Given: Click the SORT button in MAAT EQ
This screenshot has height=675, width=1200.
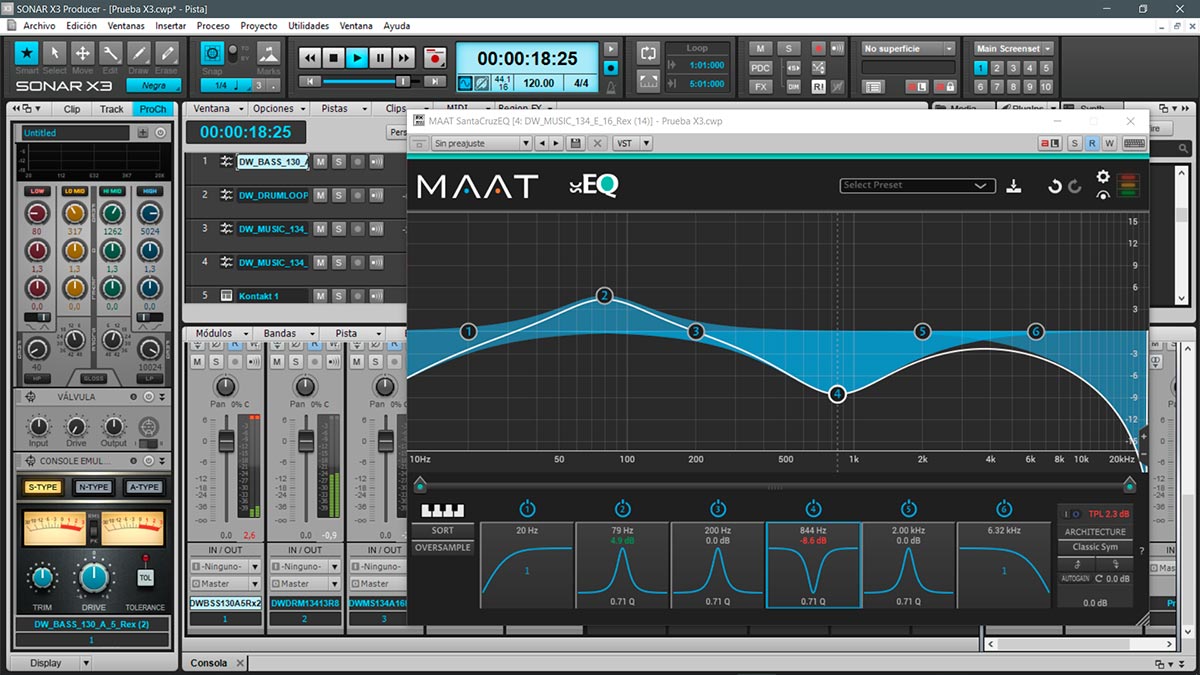Looking at the screenshot, I should pyautogui.click(x=442, y=531).
